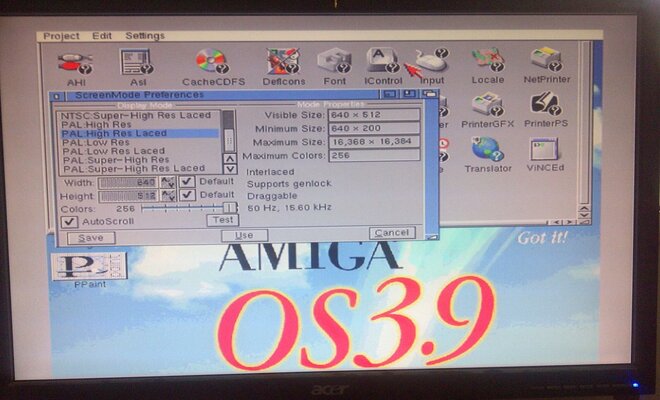The height and width of the screenshot is (400, 660).
Task: Click the Test button
Action: (x=223, y=220)
